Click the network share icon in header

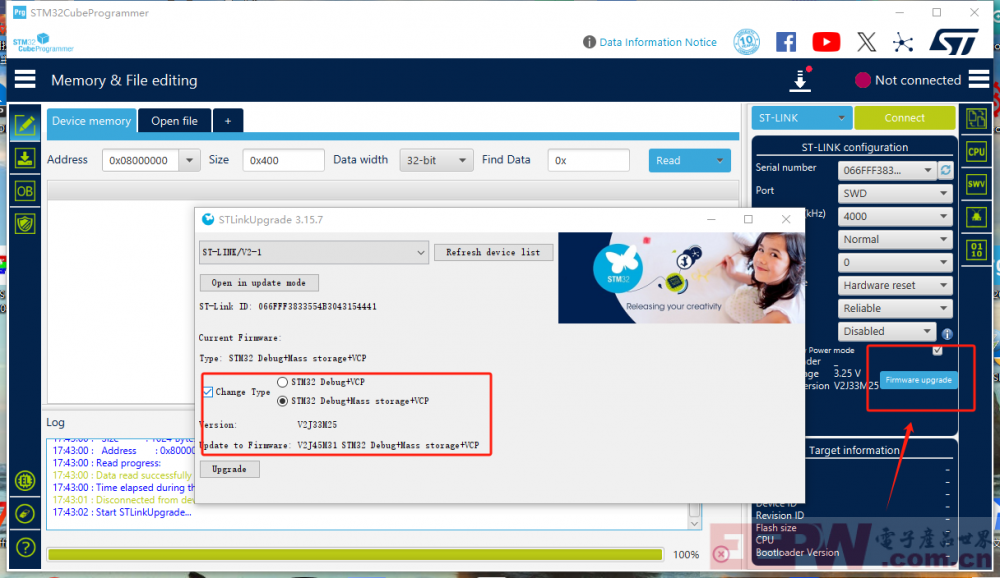point(903,42)
